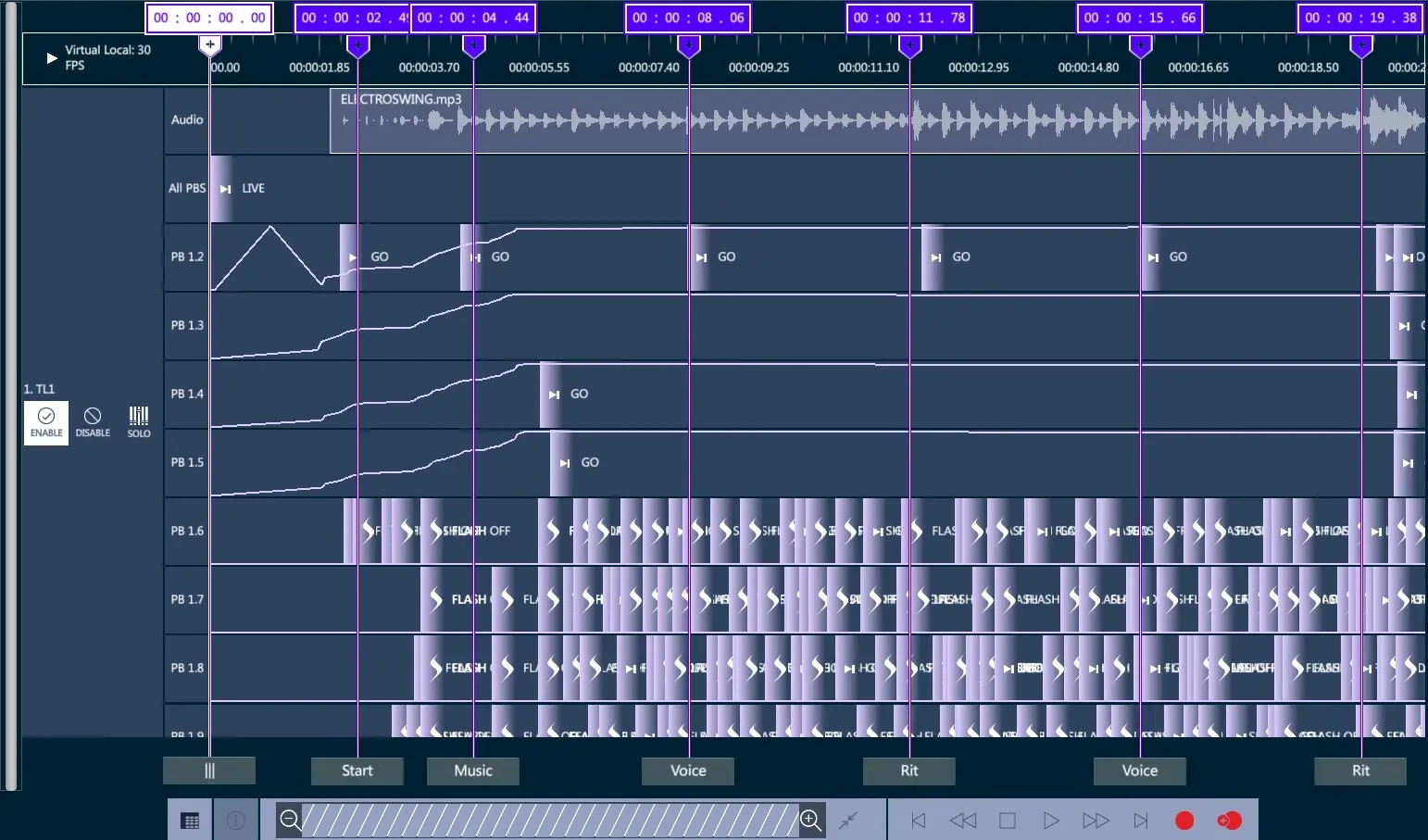Select the PB 1.3 track label
1428x840 pixels.
click(x=187, y=325)
